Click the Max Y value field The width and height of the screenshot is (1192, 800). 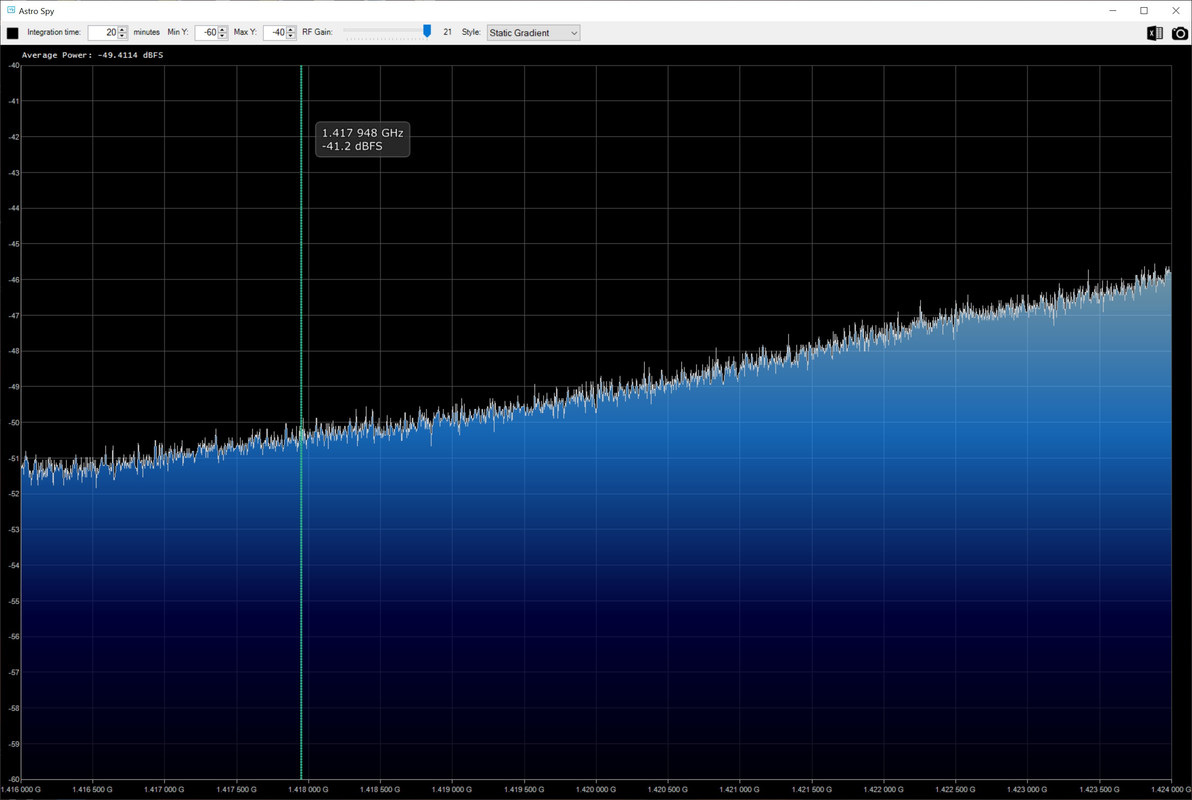274,33
